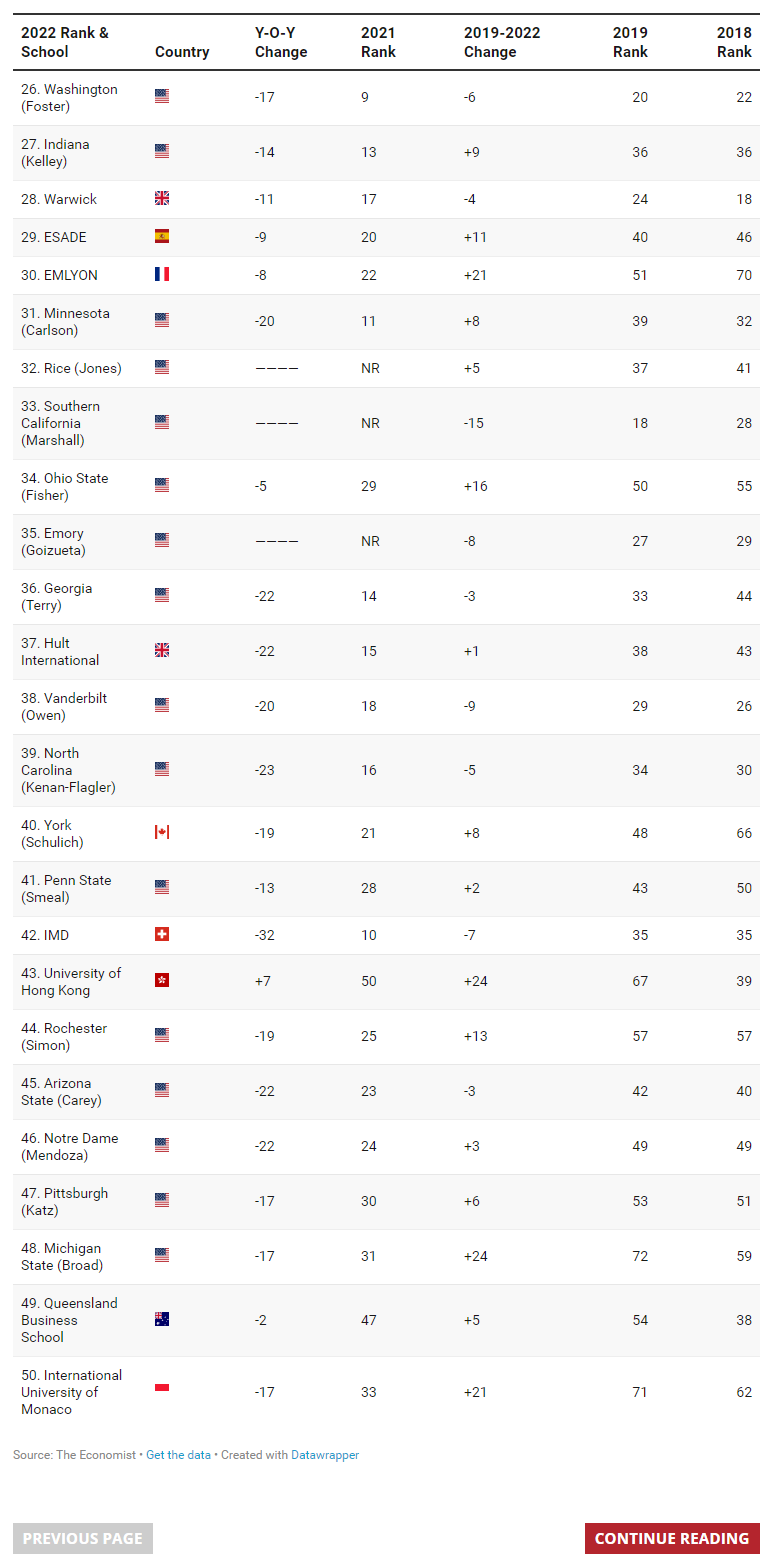Image resolution: width=768 pixels, height=1563 pixels.
Task: Click the Monaco flag icon
Action: click(162, 1389)
